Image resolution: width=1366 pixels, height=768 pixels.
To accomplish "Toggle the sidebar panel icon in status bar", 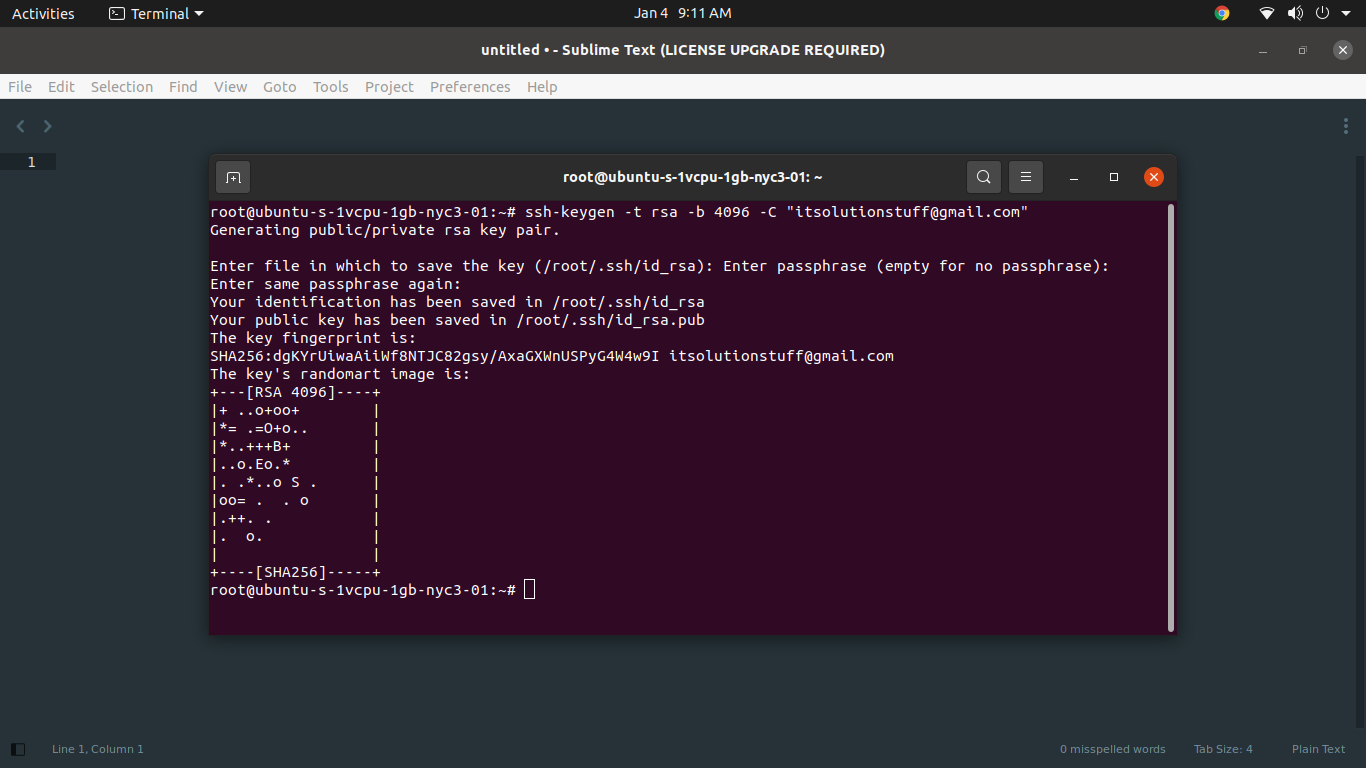I will pyautogui.click(x=17, y=748).
